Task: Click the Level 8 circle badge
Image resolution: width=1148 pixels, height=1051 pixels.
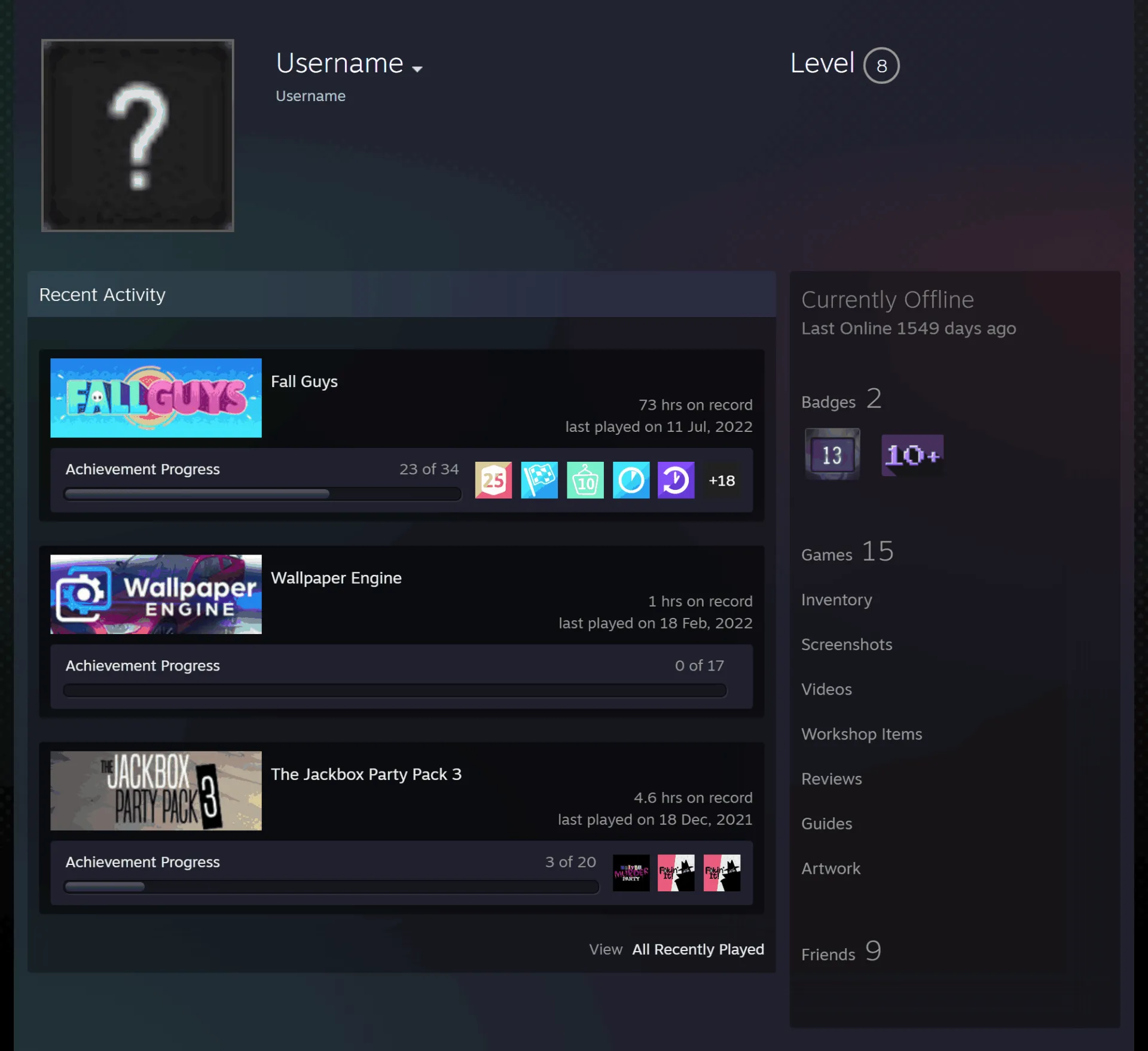Action: point(881,65)
